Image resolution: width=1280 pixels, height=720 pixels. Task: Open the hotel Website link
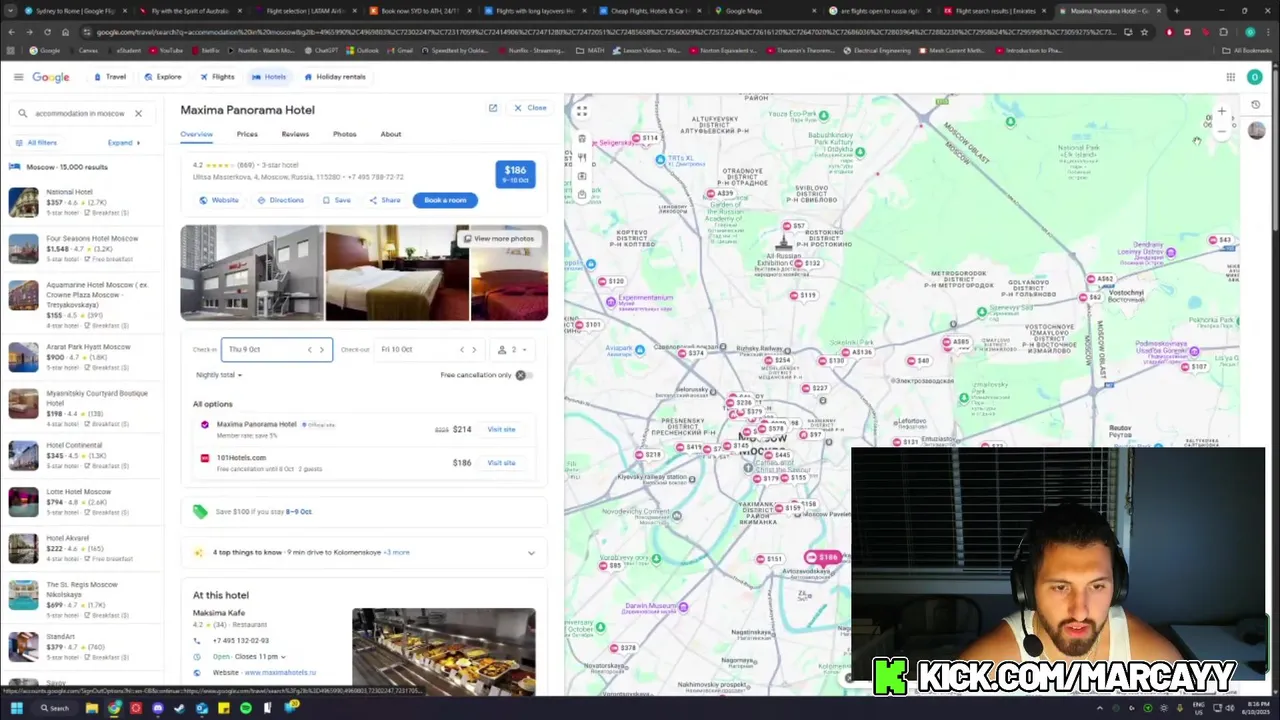point(218,200)
